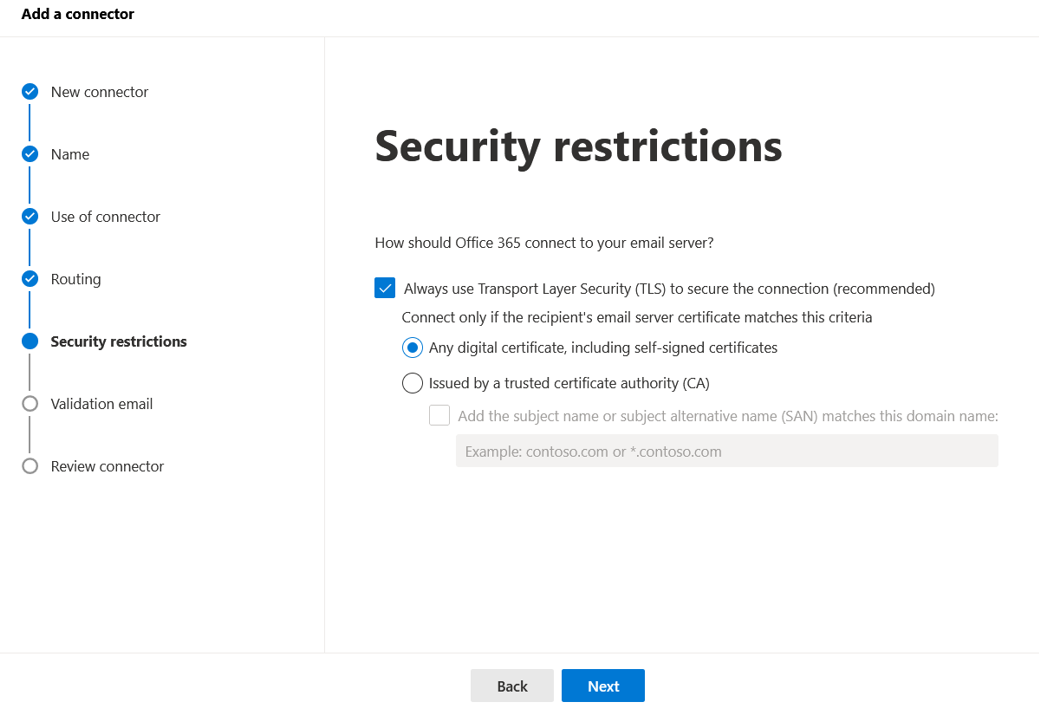This screenshot has width=1039, height=713.
Task: Select the Validation email step label
Action: [102, 404]
